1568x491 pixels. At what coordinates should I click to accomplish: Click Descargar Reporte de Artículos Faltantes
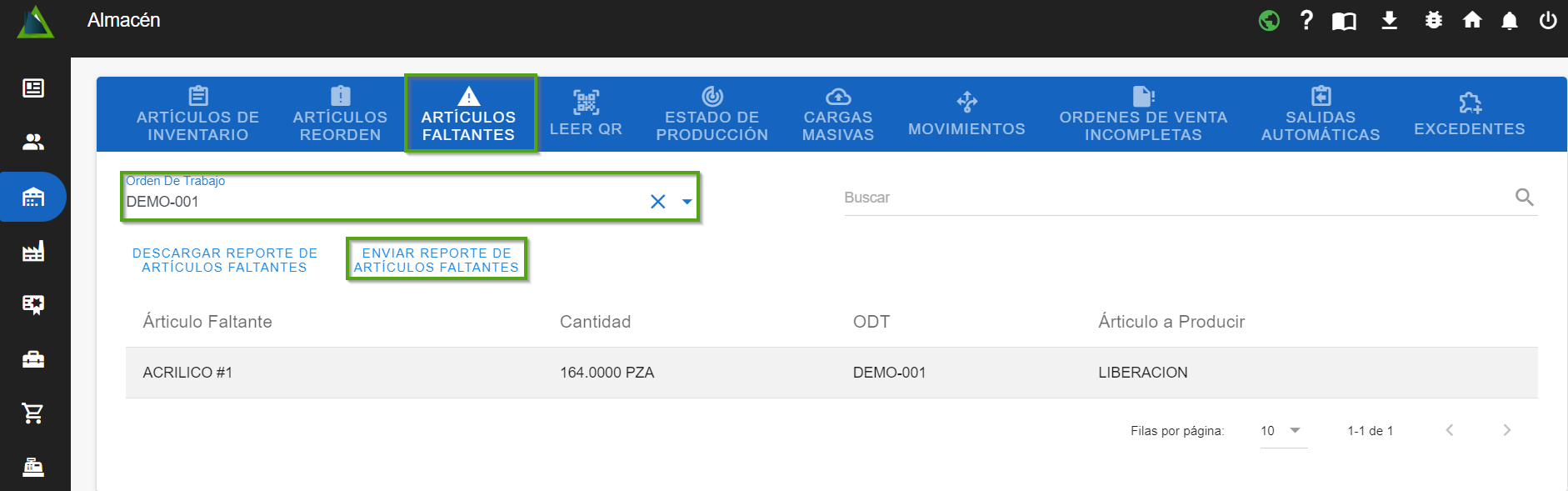(x=224, y=260)
